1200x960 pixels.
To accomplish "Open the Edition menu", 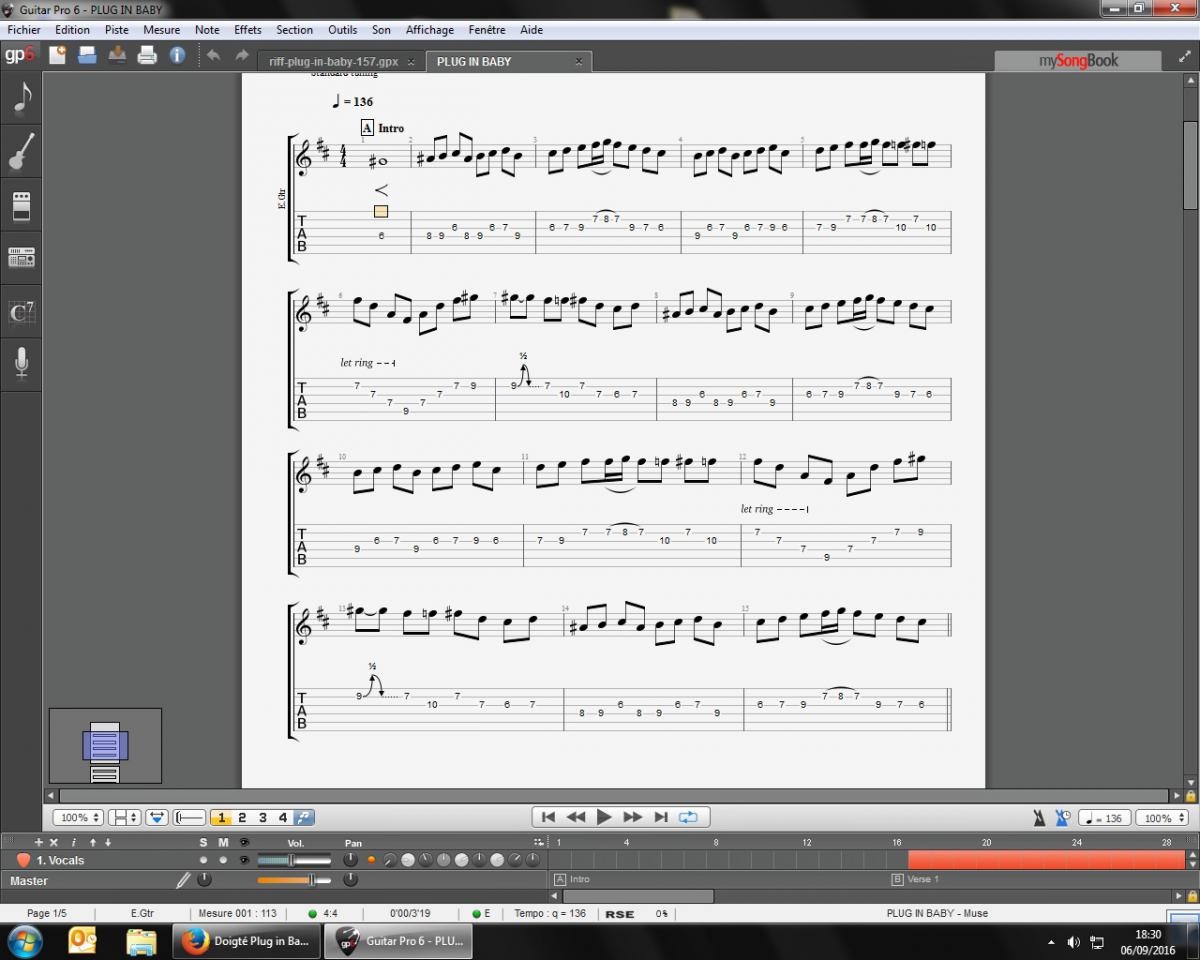I will pyautogui.click(x=72, y=30).
